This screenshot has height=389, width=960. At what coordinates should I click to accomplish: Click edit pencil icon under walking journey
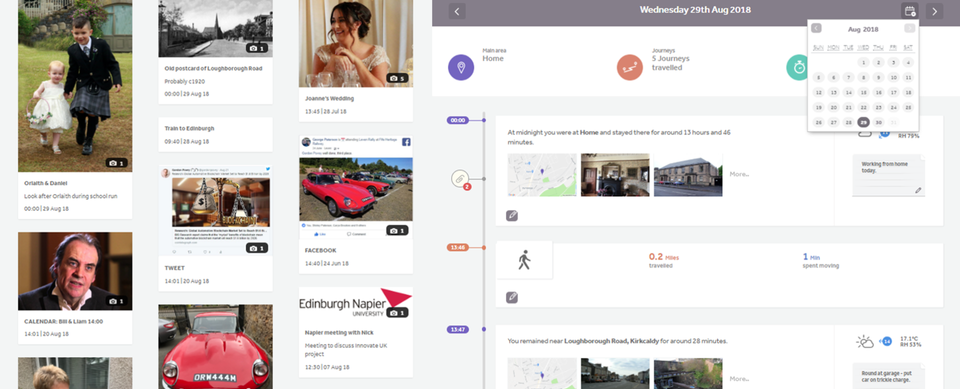[x=512, y=297]
